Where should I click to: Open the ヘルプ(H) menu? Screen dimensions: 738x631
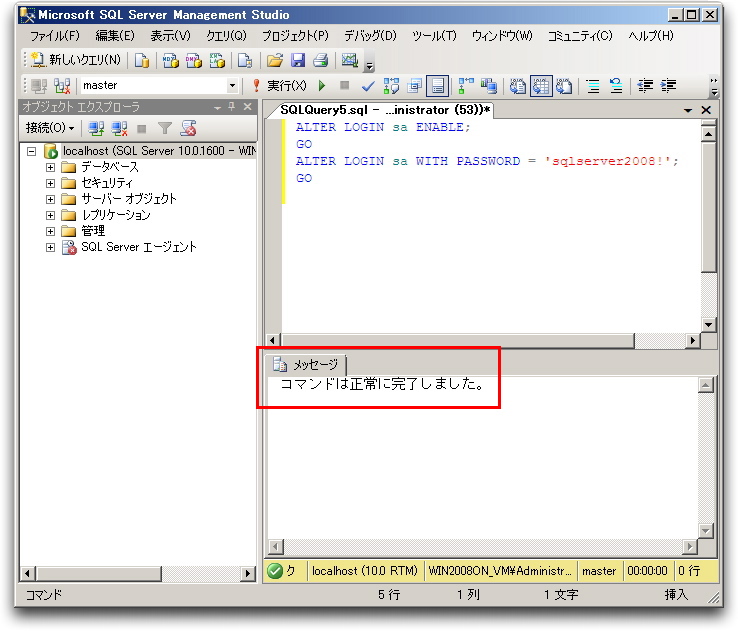651,36
